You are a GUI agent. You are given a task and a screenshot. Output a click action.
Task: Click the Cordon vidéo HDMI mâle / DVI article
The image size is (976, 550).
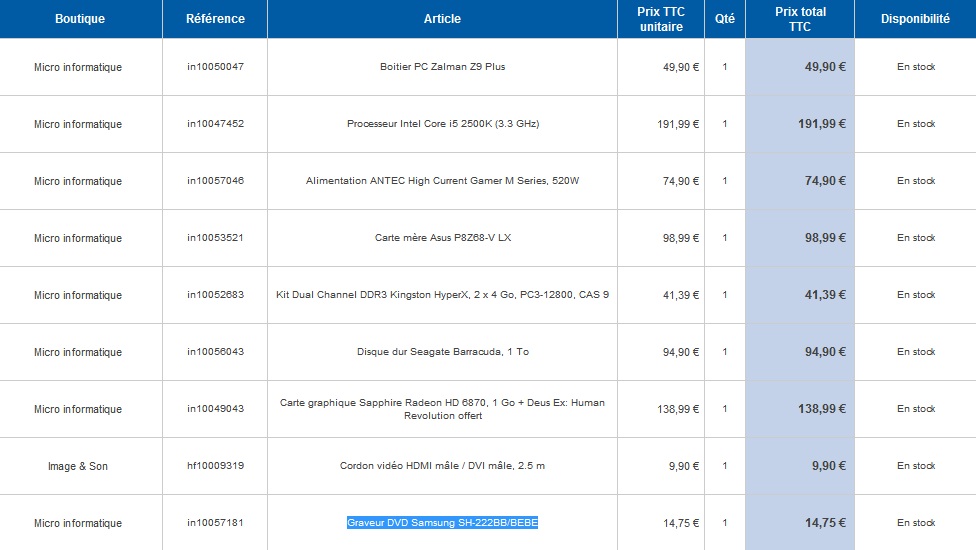(442, 466)
